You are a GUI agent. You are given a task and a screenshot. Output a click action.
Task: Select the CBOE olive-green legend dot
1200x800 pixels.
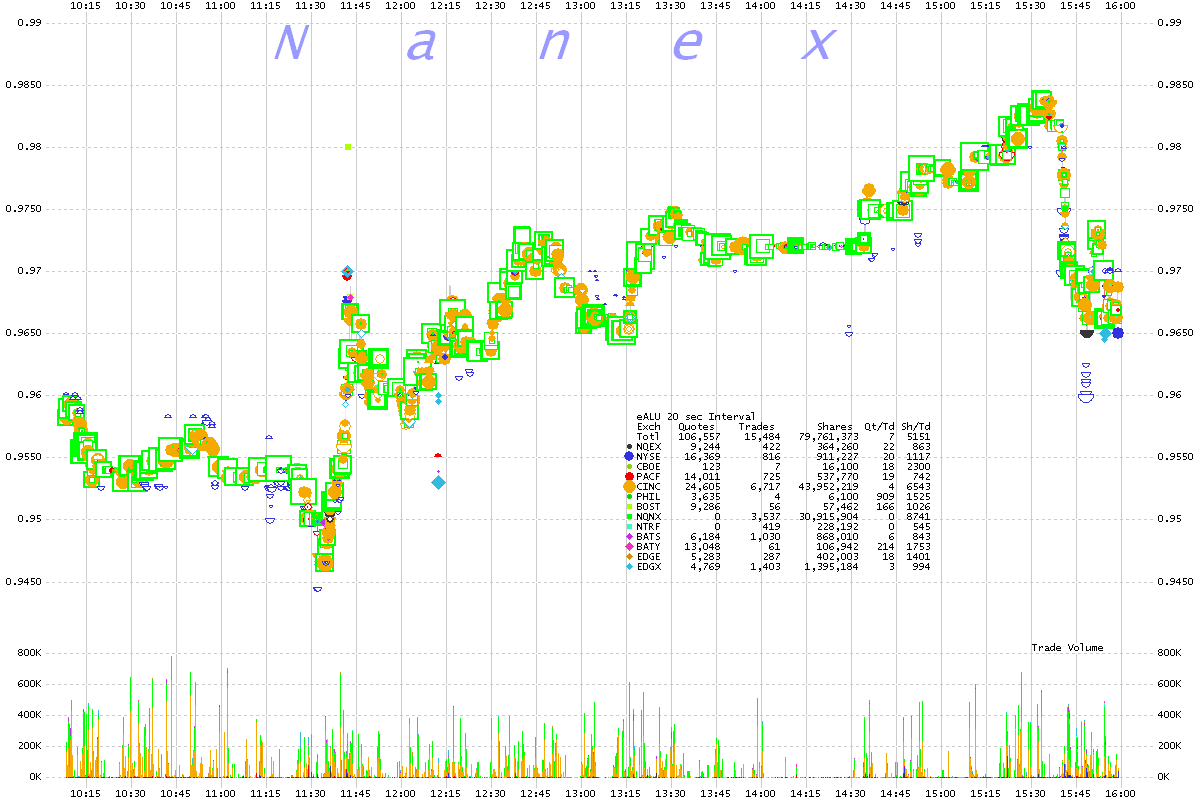[628, 466]
